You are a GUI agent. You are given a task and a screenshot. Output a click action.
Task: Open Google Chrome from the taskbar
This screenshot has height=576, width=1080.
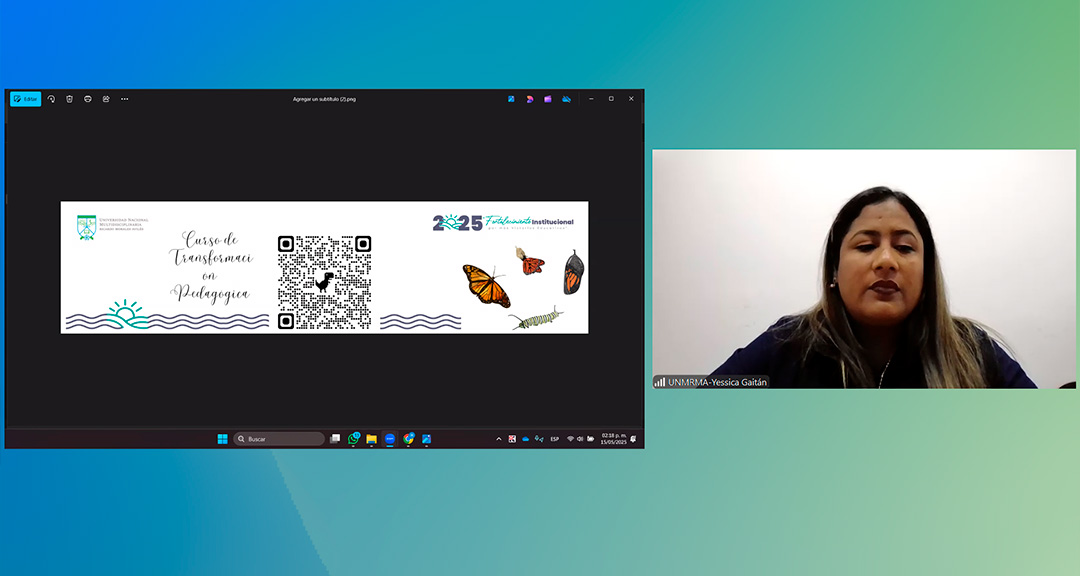(x=408, y=439)
